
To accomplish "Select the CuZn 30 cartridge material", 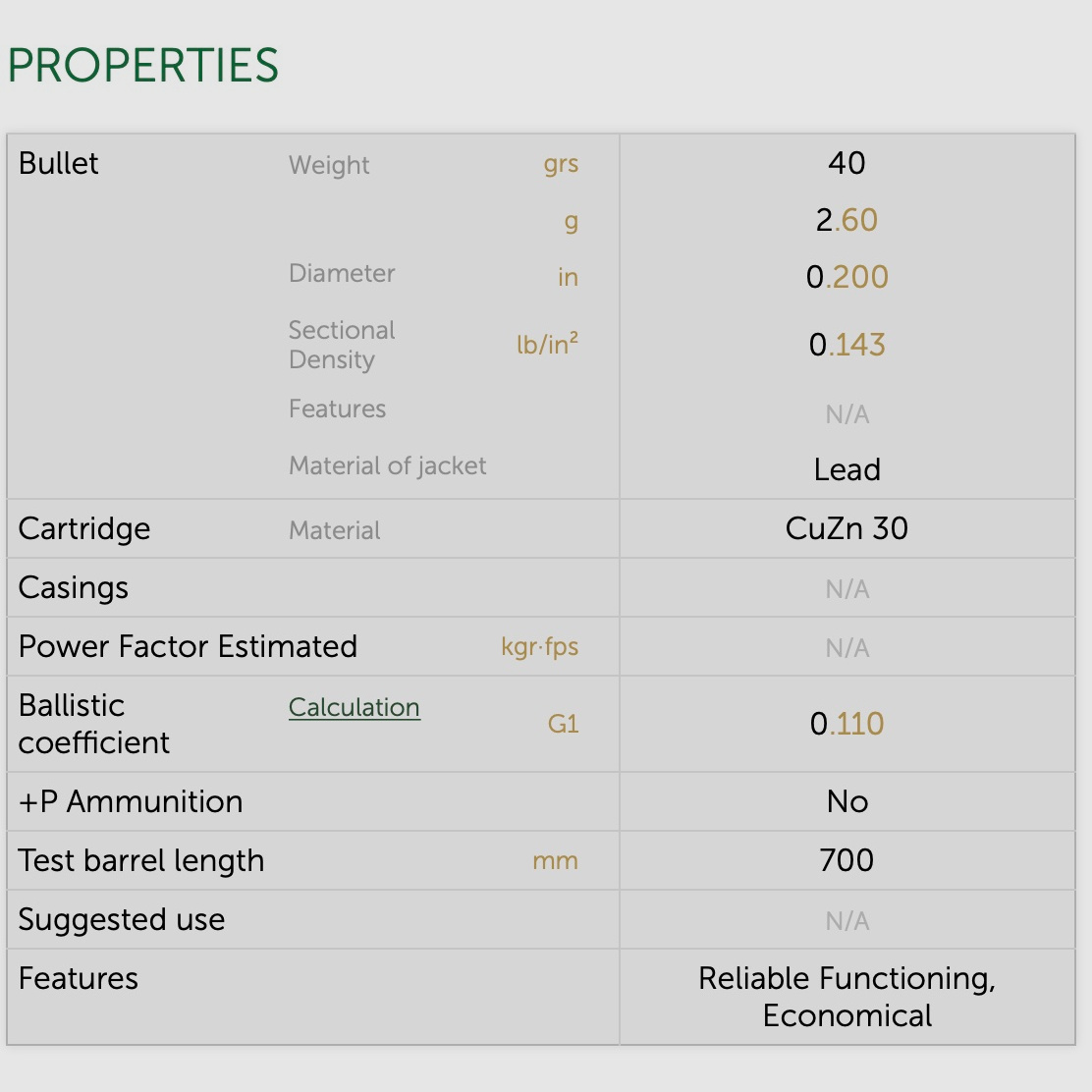I will 846,528.
